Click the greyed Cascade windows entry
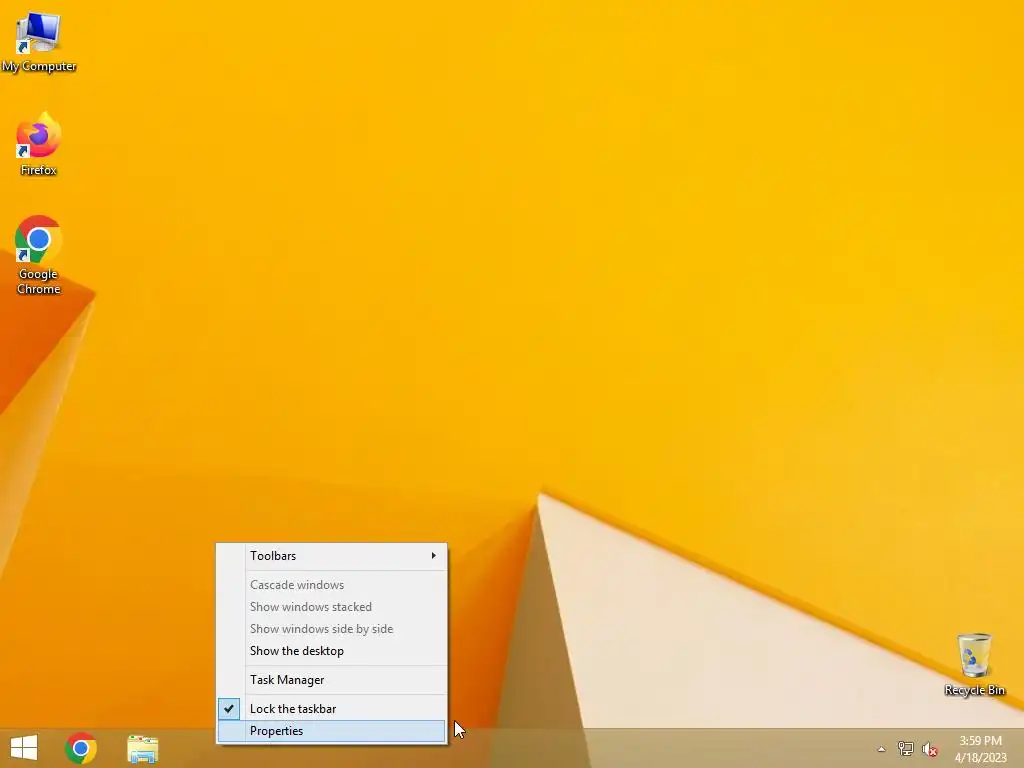 (x=332, y=584)
